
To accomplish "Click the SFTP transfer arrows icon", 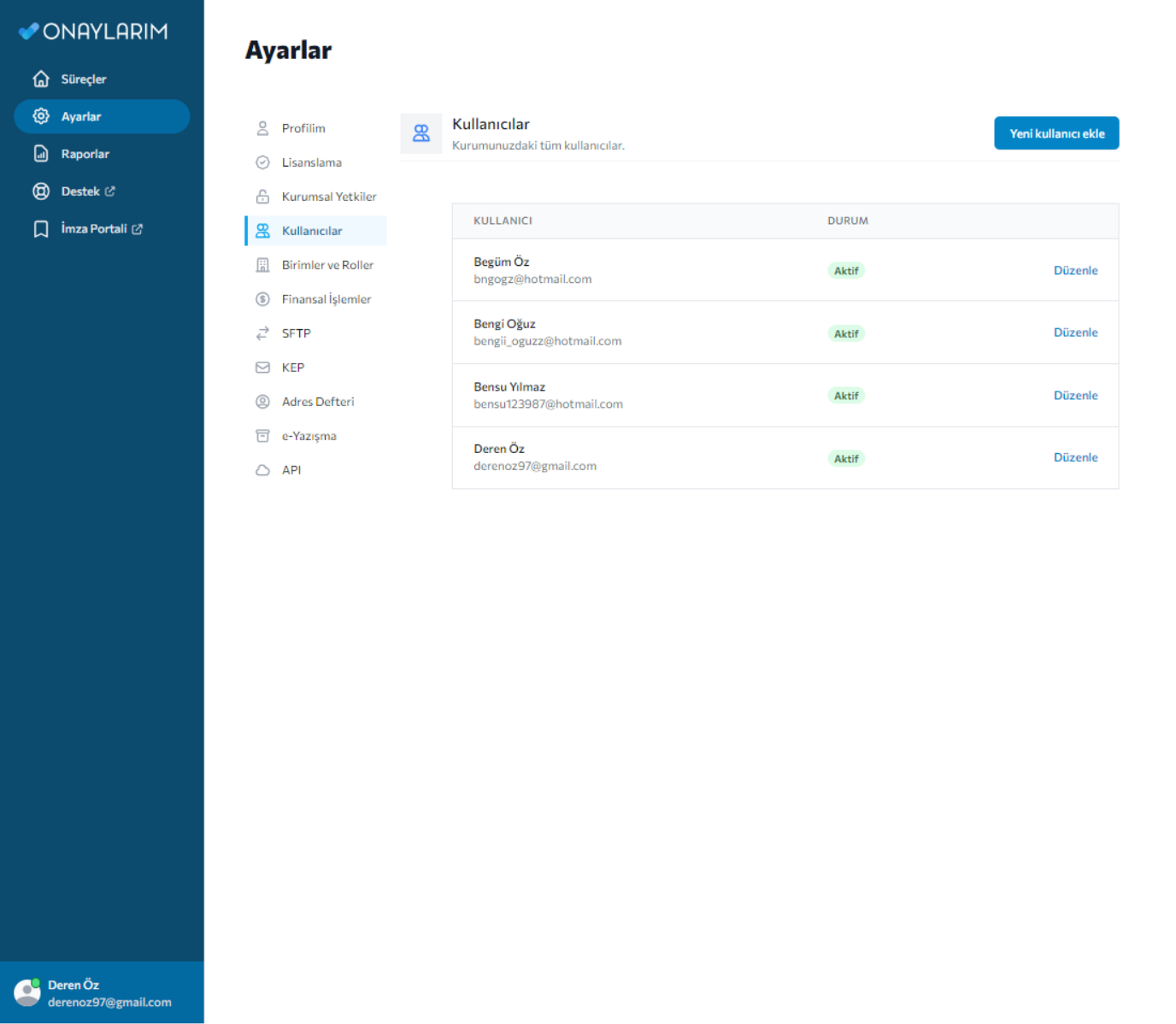I will click(262, 333).
